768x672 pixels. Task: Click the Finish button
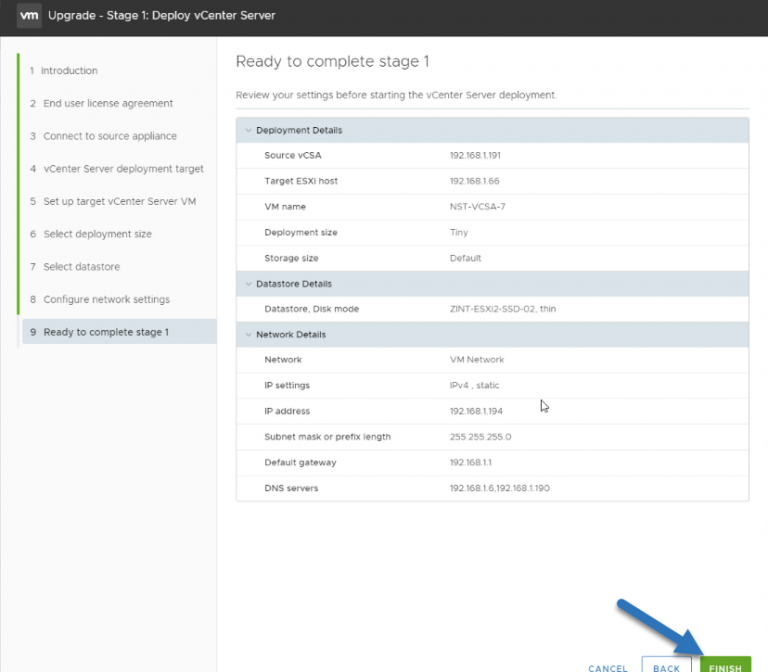click(x=725, y=665)
